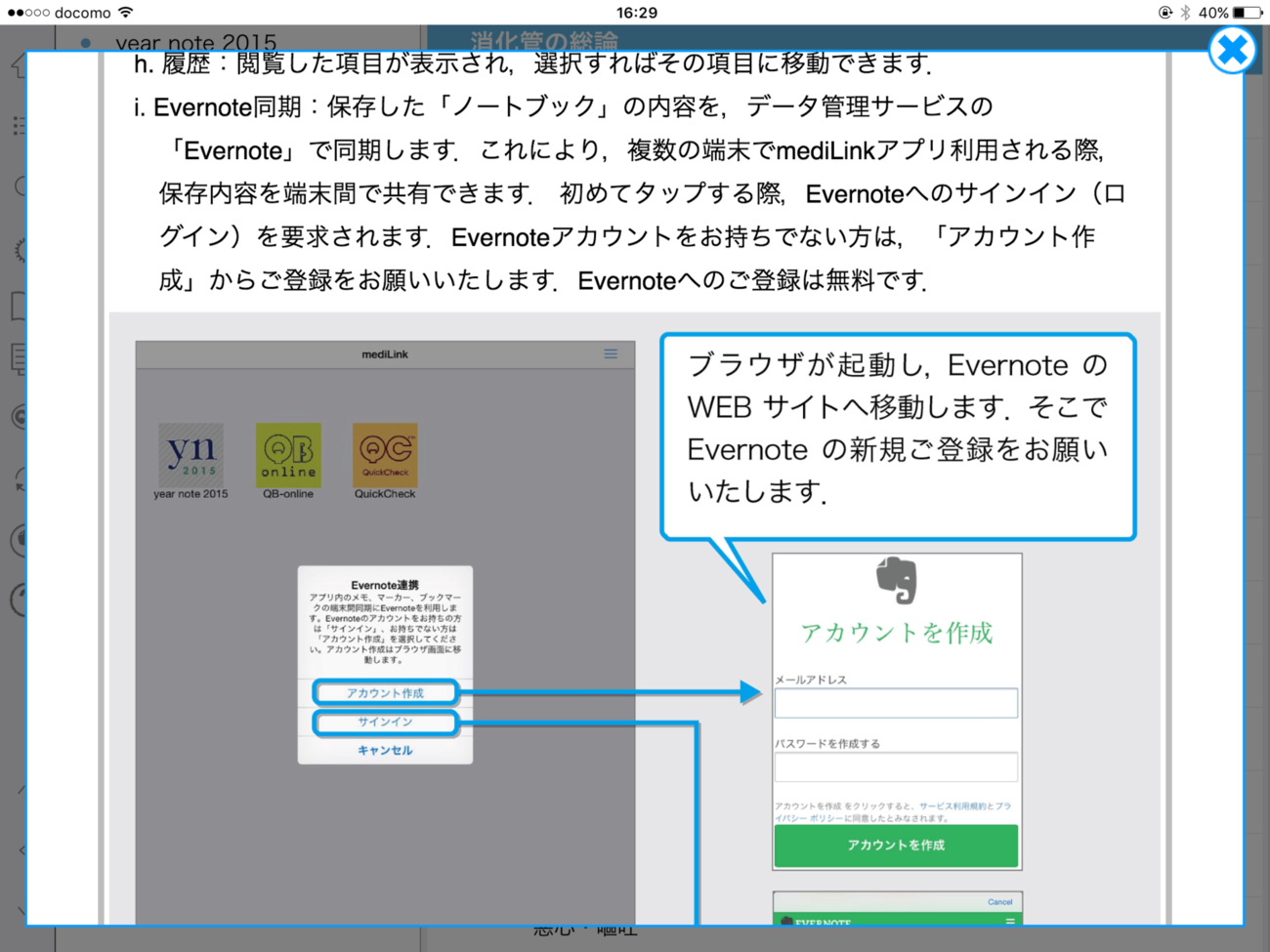Tap the list icon in the dimmed sidebar
The width and height of the screenshot is (1270, 952).
18,125
